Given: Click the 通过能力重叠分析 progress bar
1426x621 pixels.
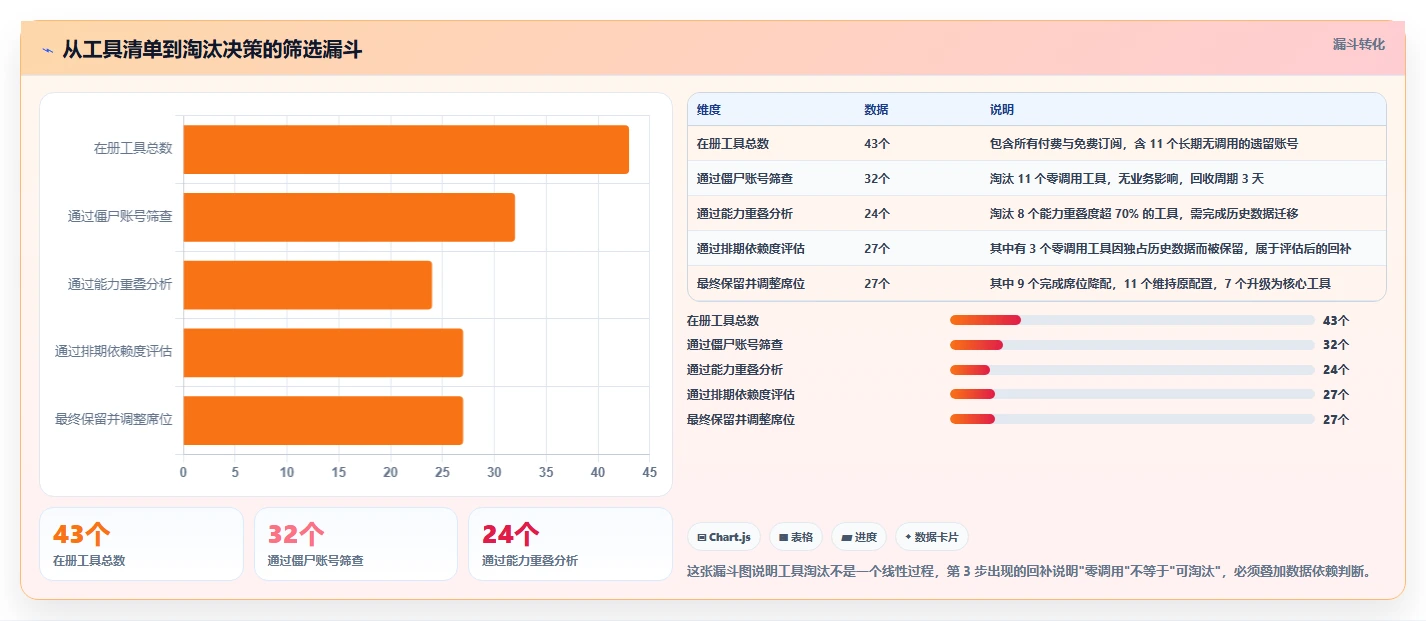Looking at the screenshot, I should click(1132, 370).
